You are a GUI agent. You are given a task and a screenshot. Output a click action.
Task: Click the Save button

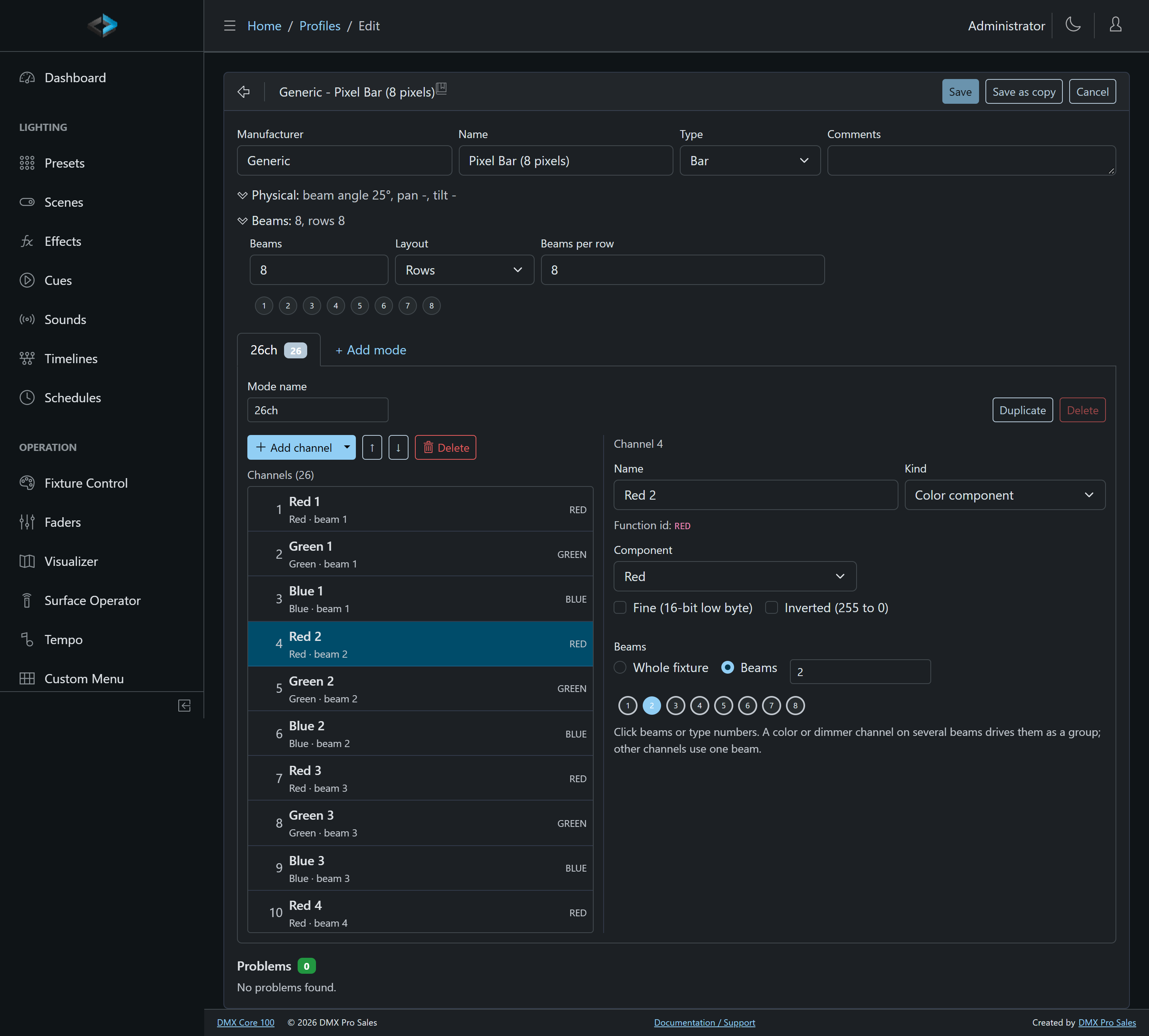(x=960, y=92)
